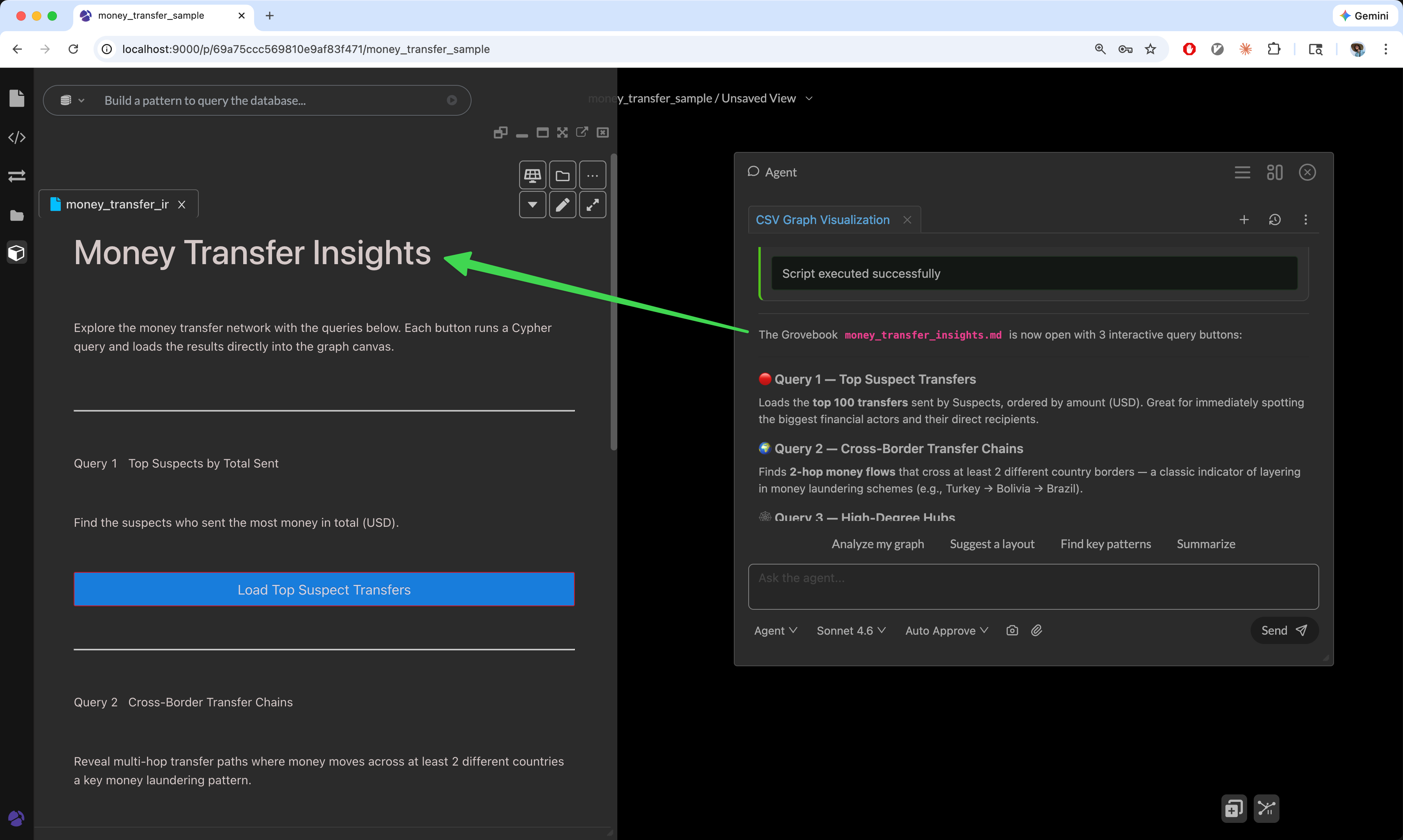Focus the Ask the agent text box

pyautogui.click(x=1033, y=586)
